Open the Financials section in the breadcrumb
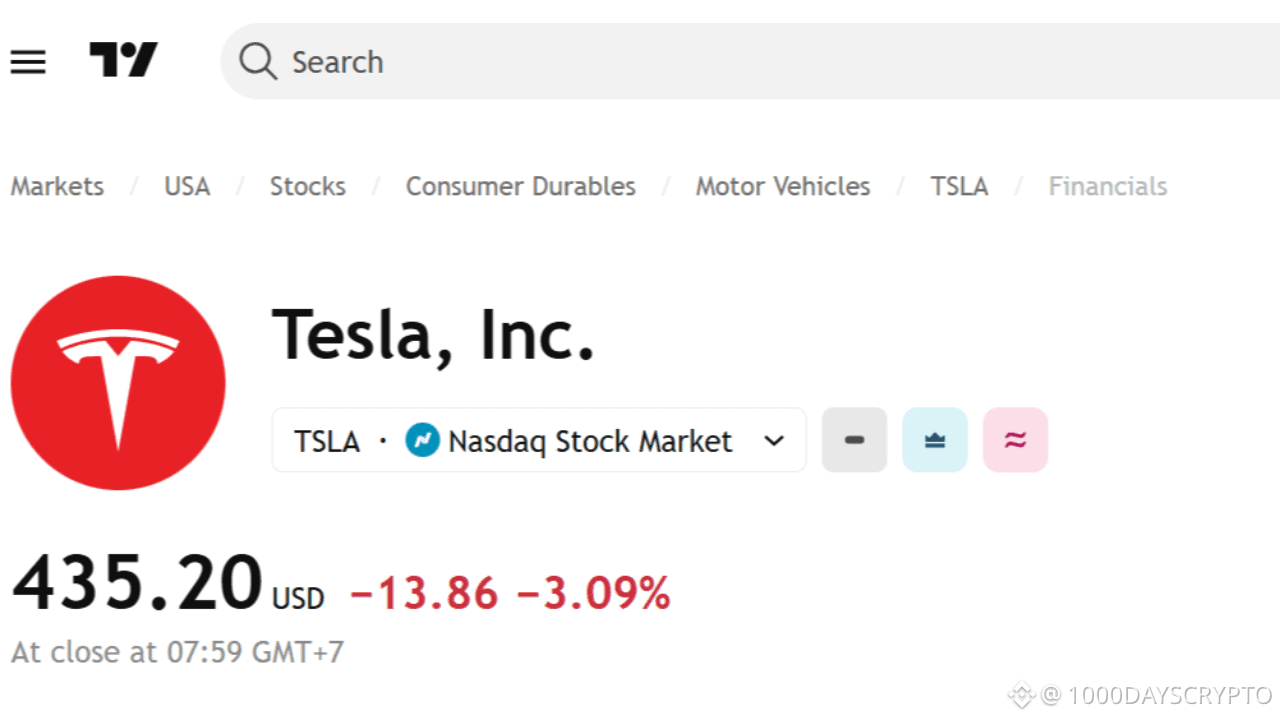 pos(1107,186)
